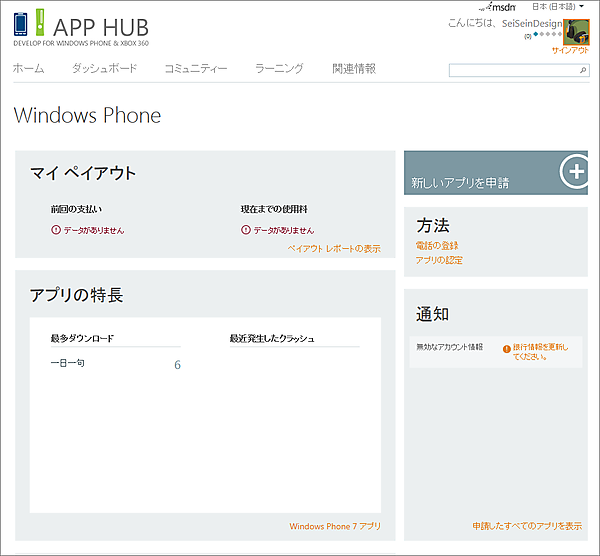Screen dimensions: 600x556
Task: Click the サインアウト link
Action: pos(570,50)
